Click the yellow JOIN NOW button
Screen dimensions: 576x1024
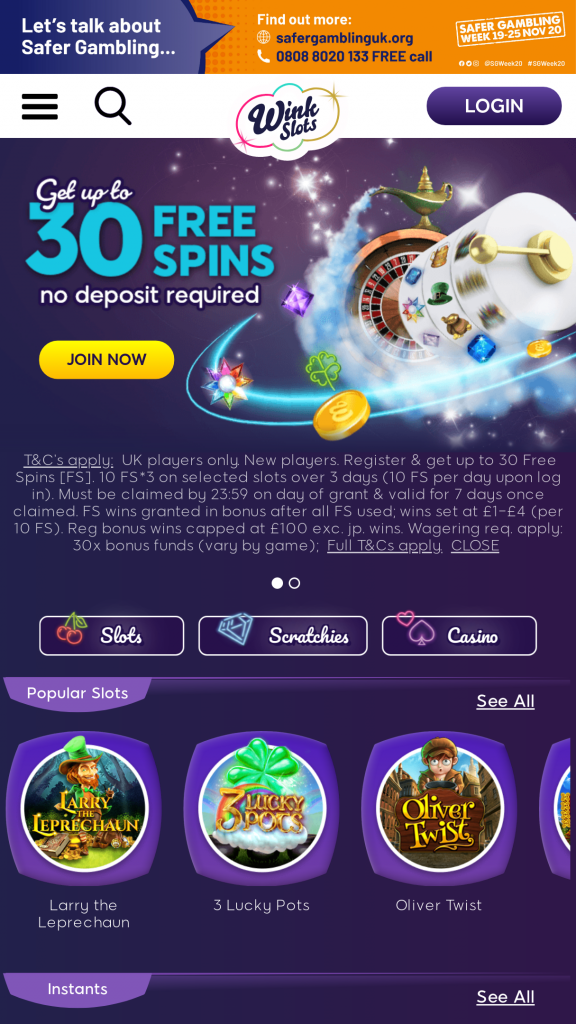(x=106, y=360)
